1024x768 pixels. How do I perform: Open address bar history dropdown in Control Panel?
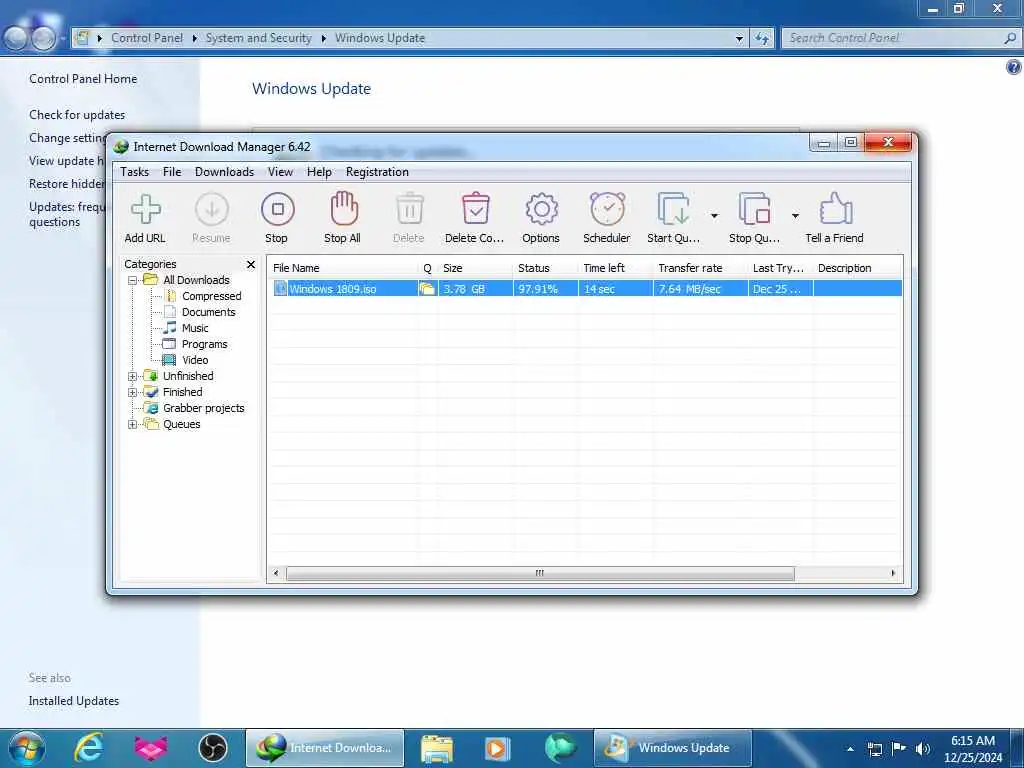(x=739, y=39)
